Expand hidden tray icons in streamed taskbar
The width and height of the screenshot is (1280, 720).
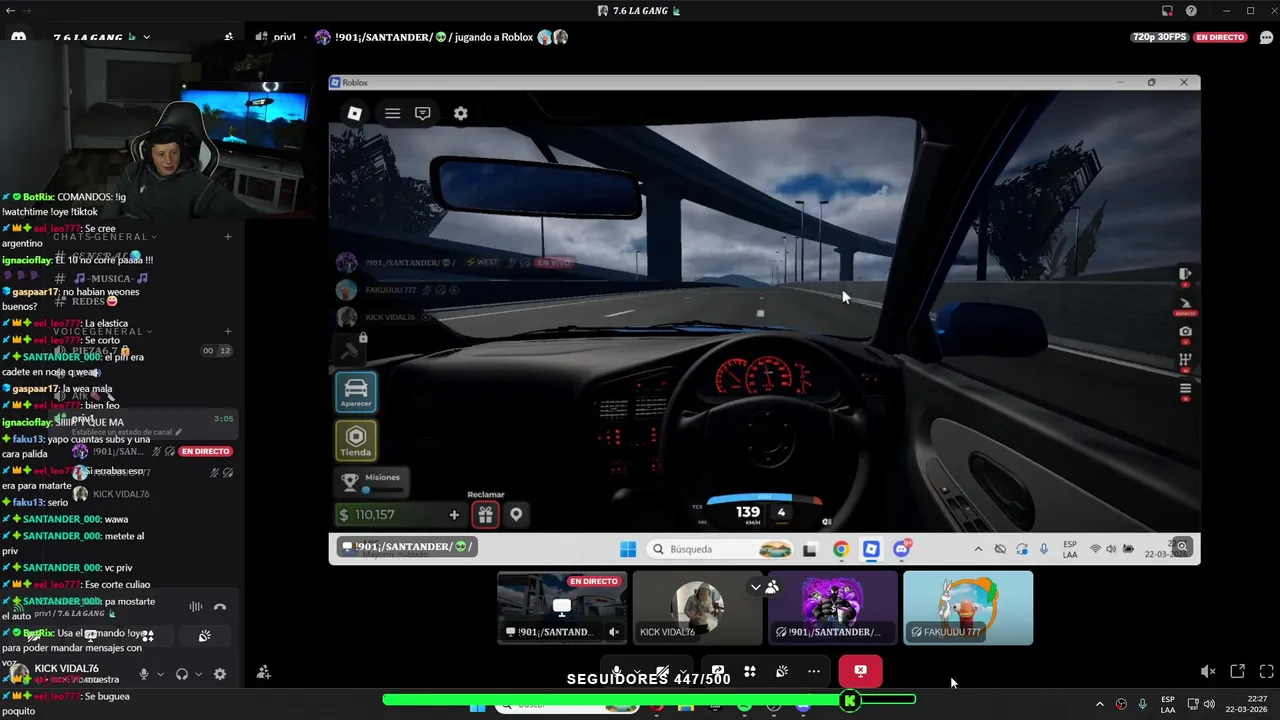point(978,549)
